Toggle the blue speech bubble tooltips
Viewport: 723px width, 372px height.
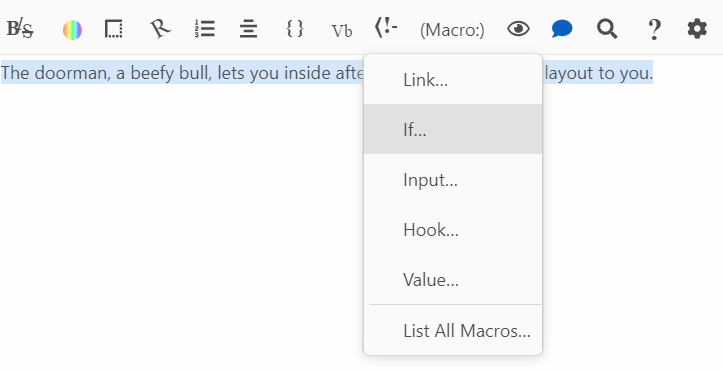[562, 29]
